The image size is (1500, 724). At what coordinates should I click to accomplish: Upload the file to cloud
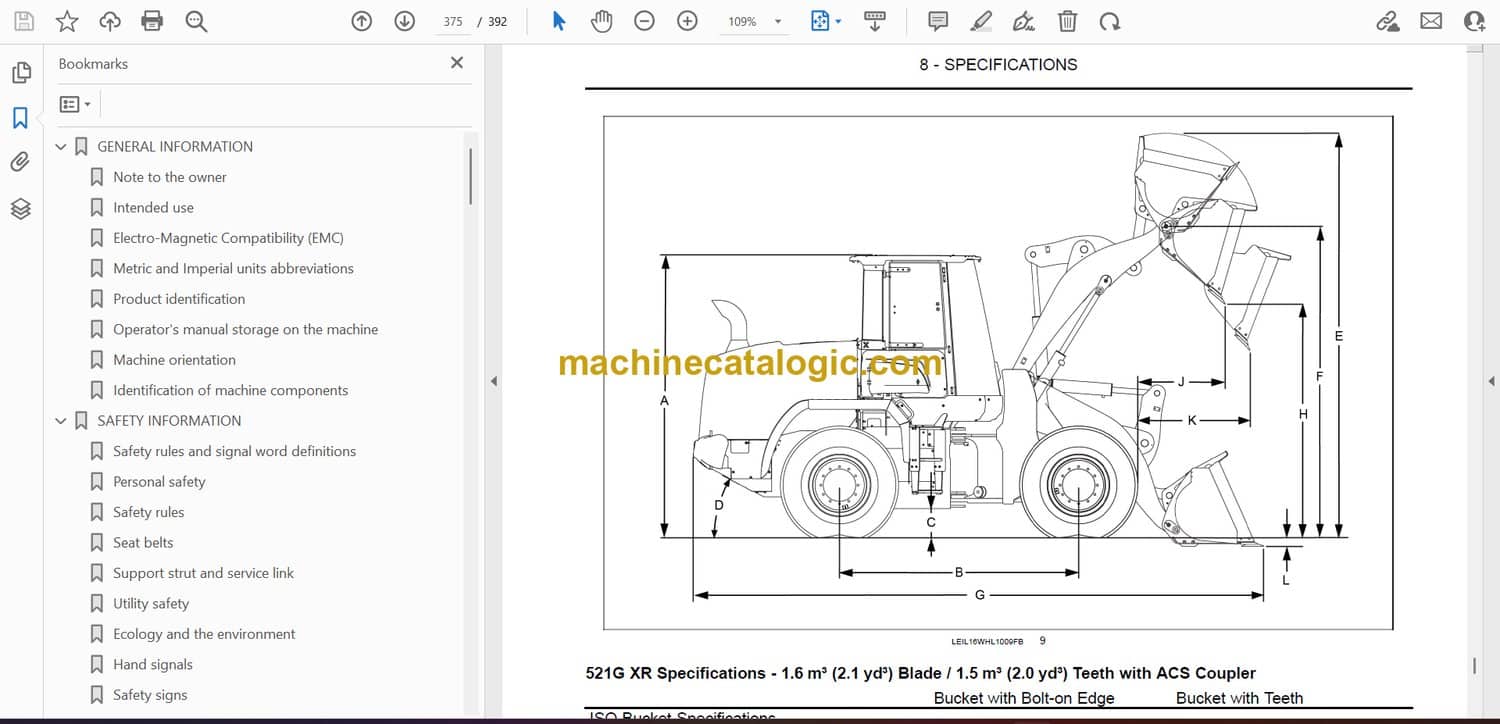[x=110, y=21]
